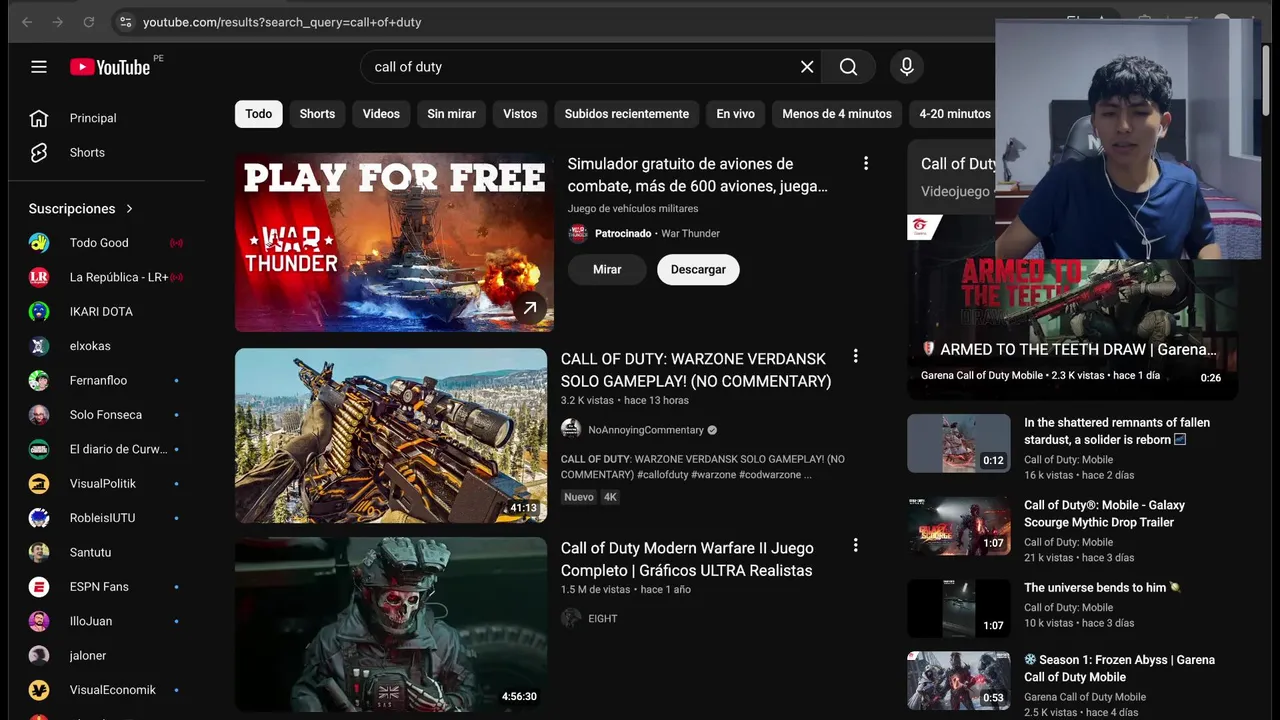Select the Todo filter chip

click(259, 114)
